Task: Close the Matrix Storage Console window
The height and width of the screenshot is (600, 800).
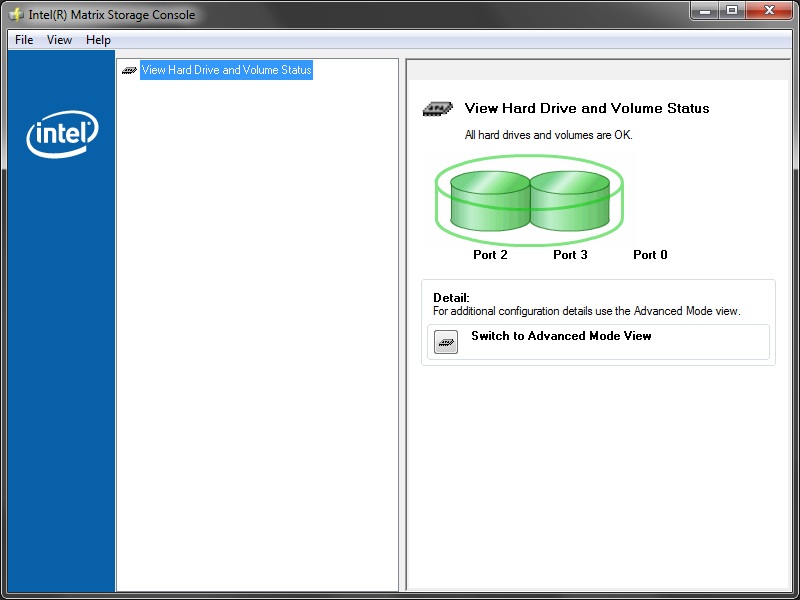Action: tap(769, 11)
